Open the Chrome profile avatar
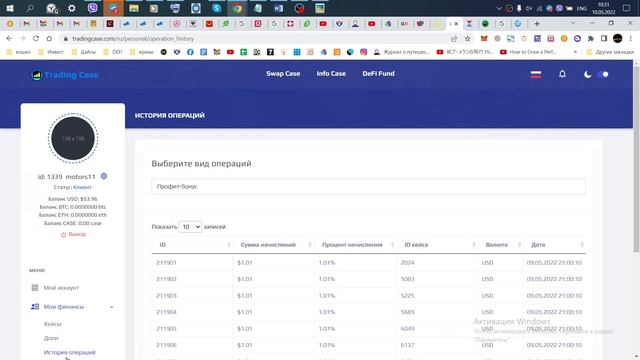The image size is (640, 360). click(x=618, y=38)
